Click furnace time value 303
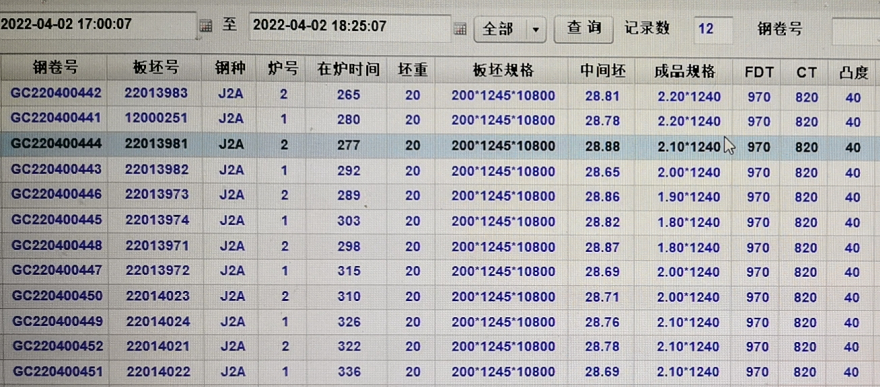The height and width of the screenshot is (387, 880). [349, 221]
